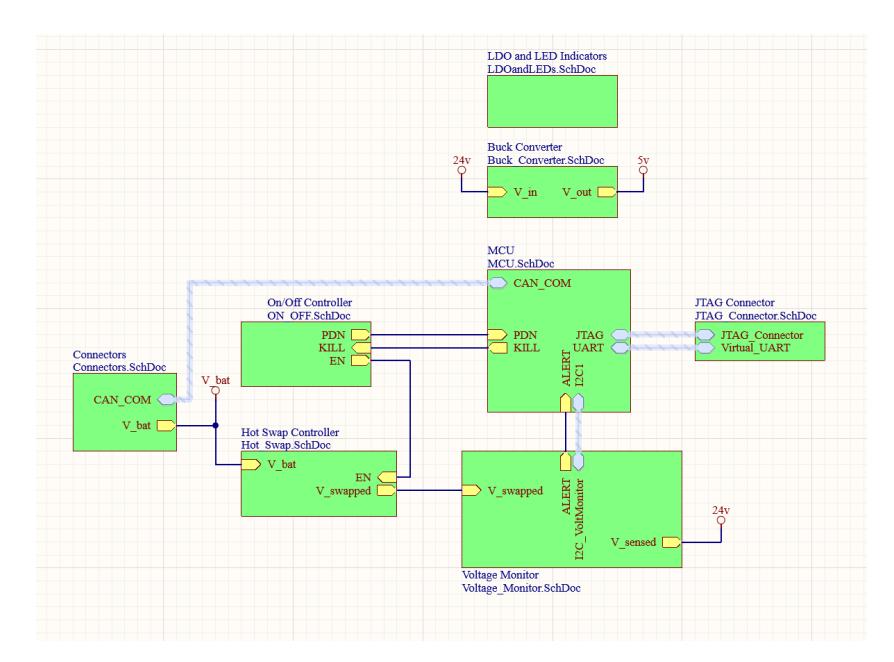The image size is (894, 662).
Task: Click the 24v power port near Buck Converter
Action: click(461, 169)
